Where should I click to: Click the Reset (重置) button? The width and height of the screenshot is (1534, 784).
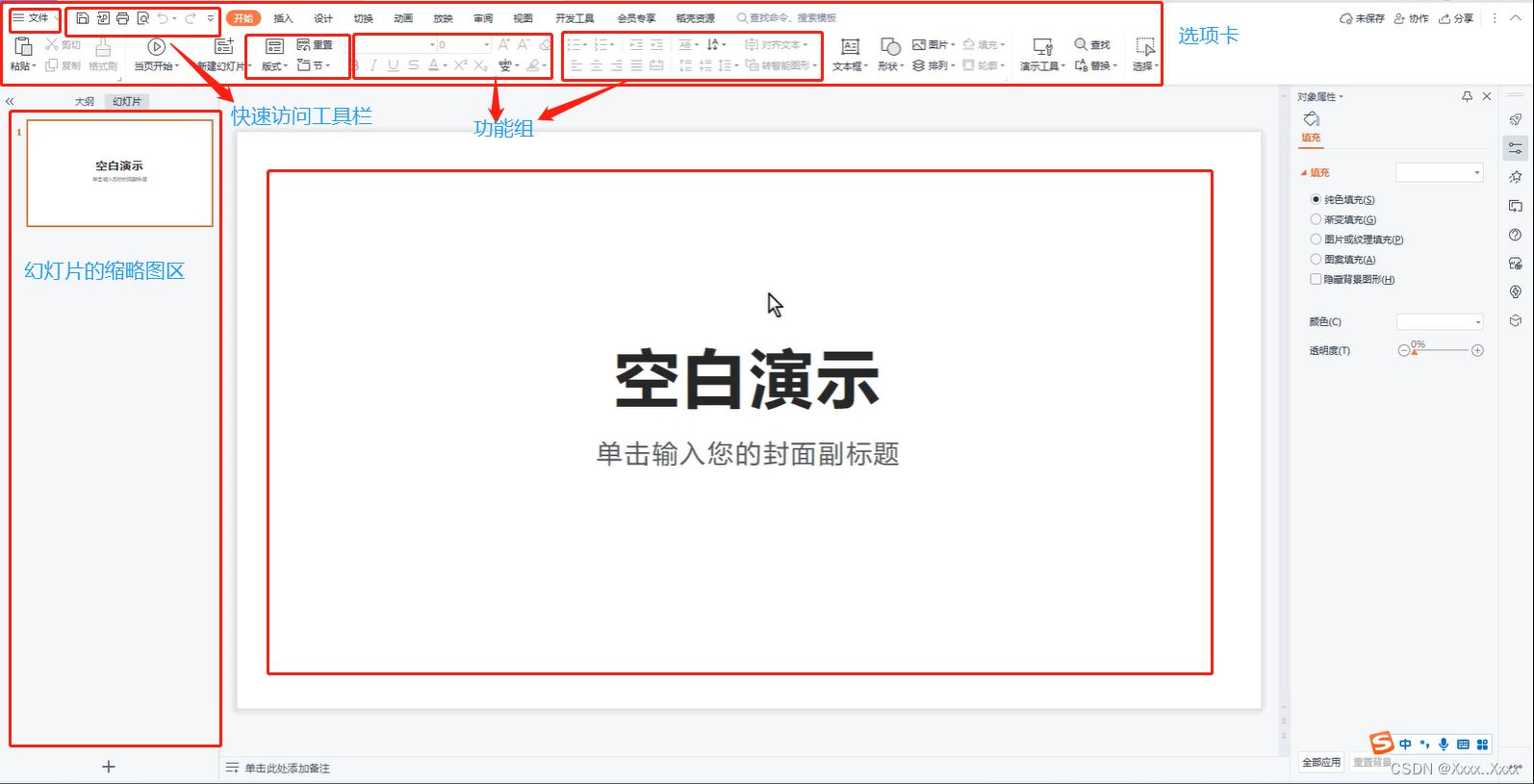(315, 45)
